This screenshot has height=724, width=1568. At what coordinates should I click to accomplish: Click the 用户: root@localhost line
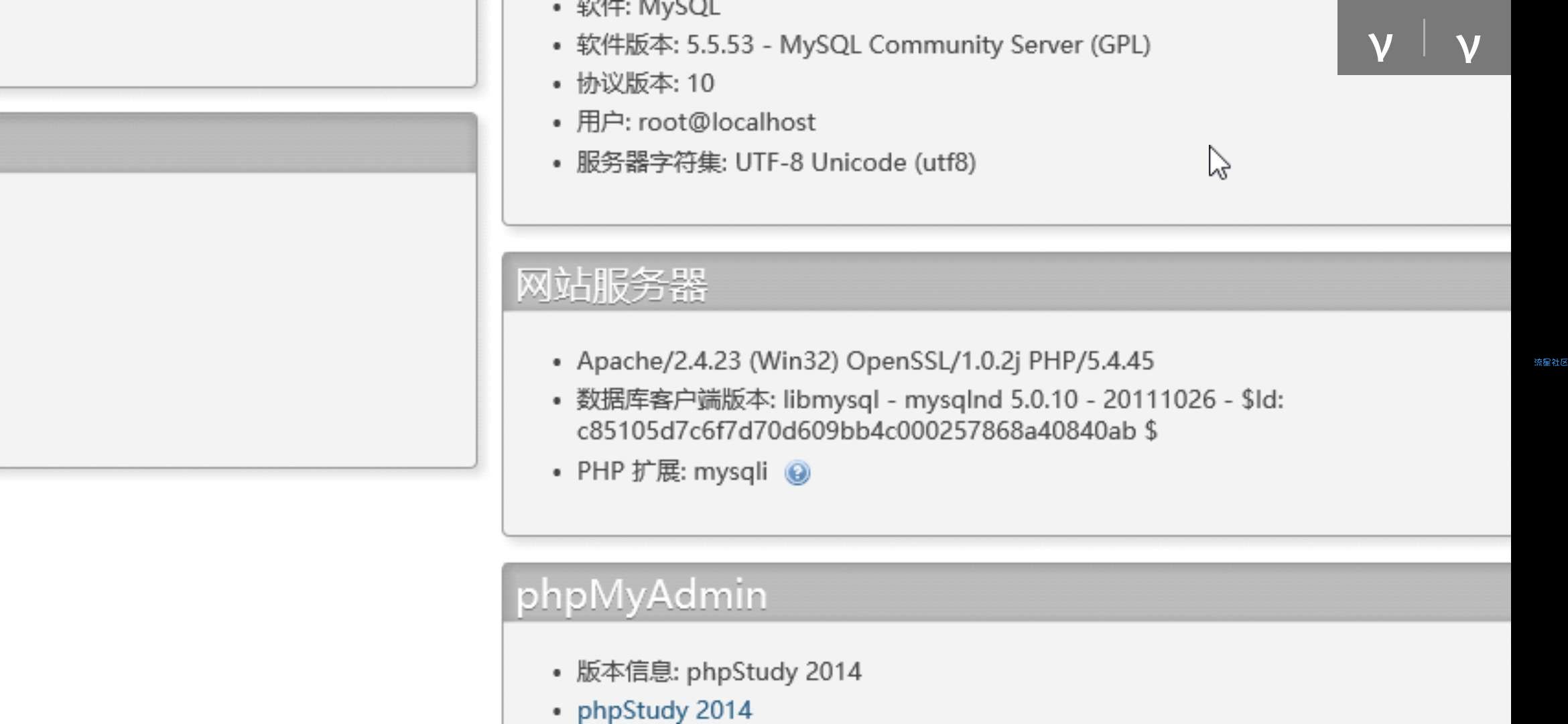696,122
